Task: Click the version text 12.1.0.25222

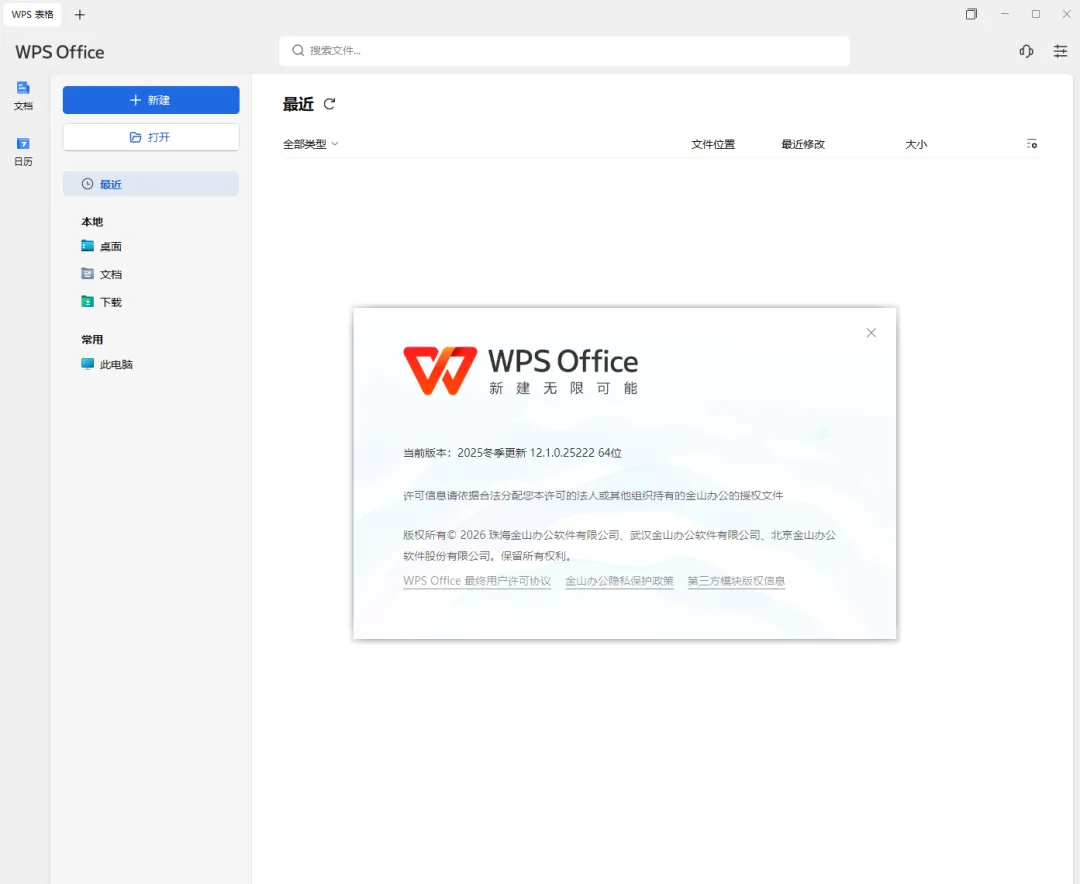Action: (x=562, y=453)
